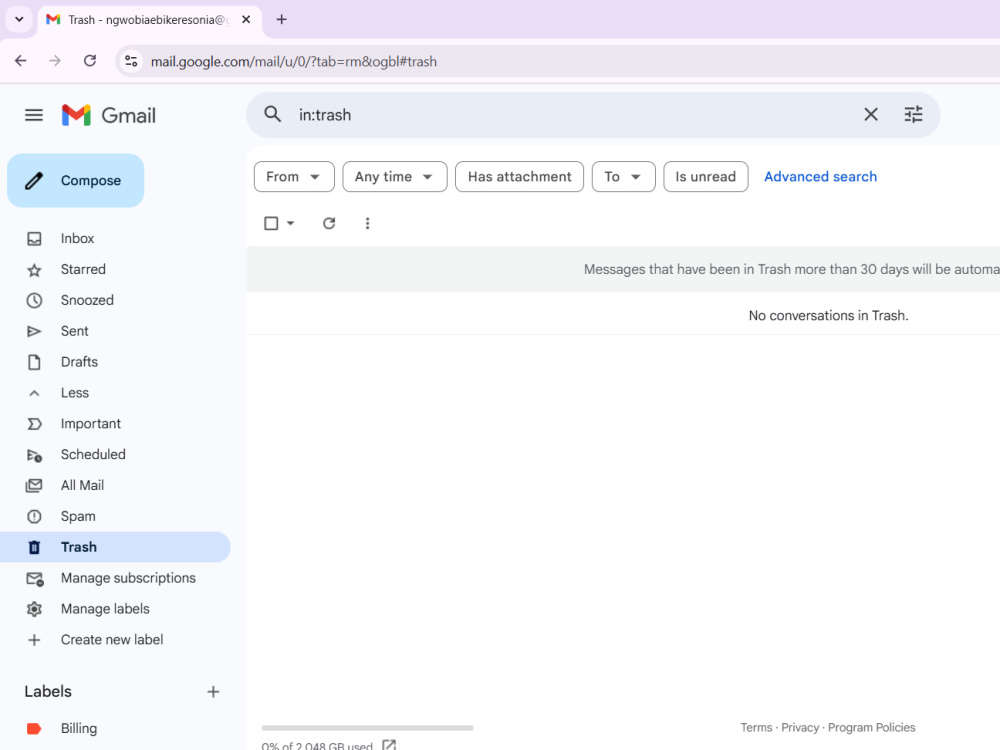This screenshot has width=1000, height=750.
Task: Click the Manage subscriptions envelope icon
Action: 34,578
